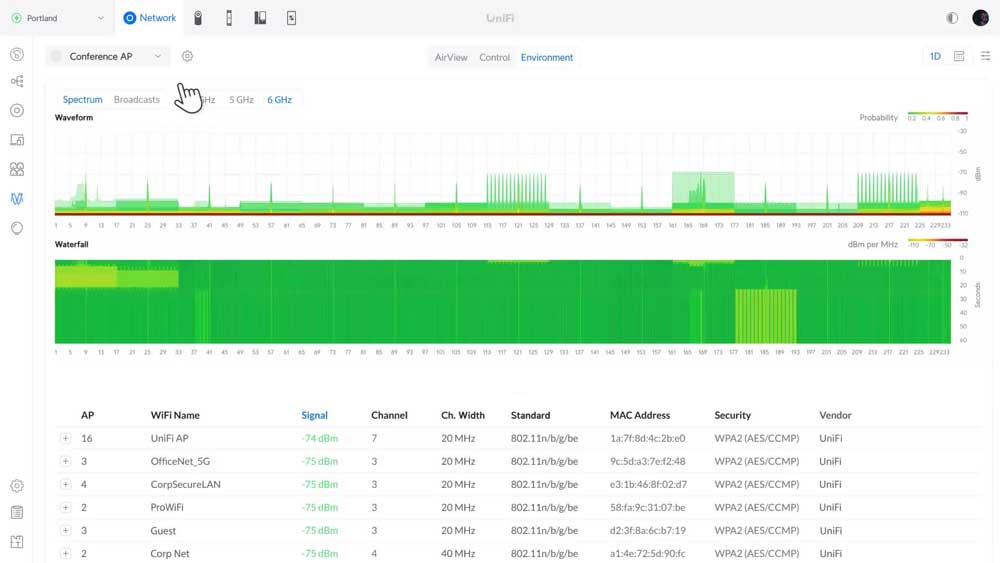Image resolution: width=1000 pixels, height=563 pixels.
Task: Toggle the dark/light theme icon
Action: [951, 18]
